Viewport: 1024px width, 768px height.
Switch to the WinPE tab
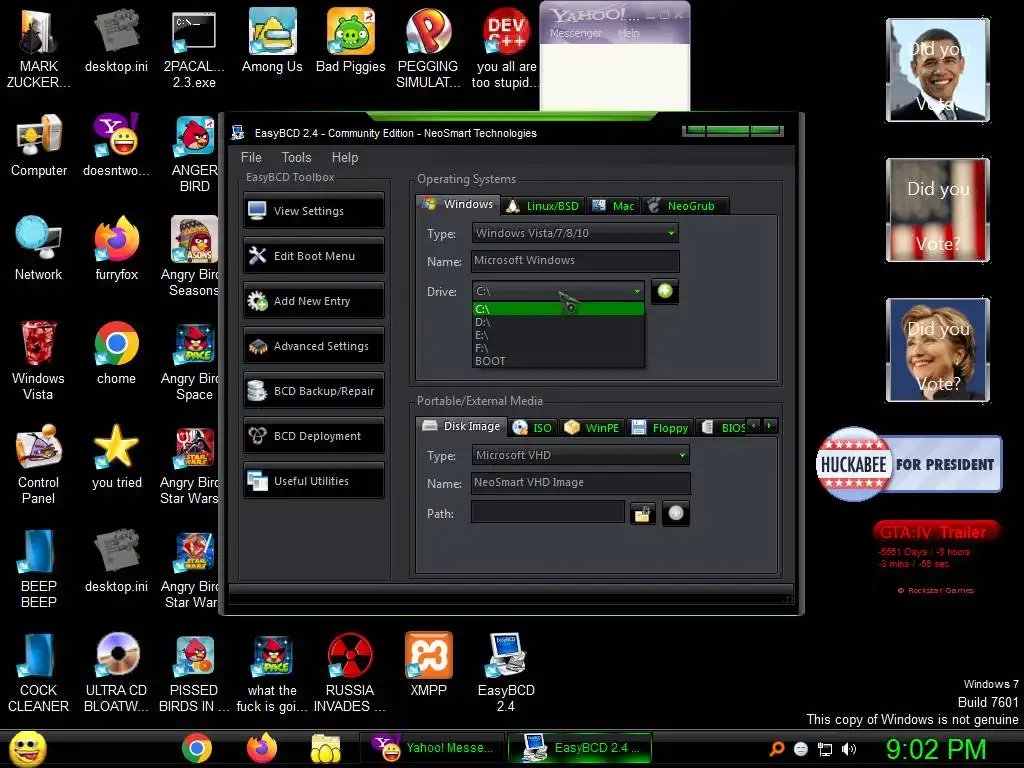coord(592,428)
